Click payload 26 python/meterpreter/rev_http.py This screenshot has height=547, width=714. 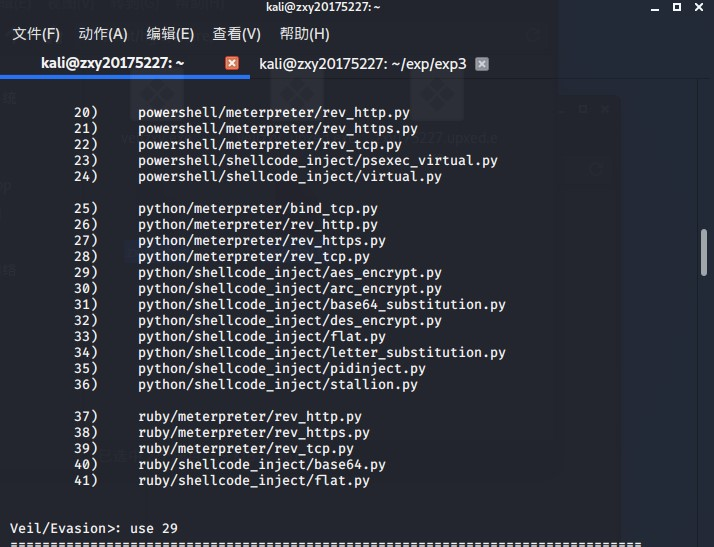pyautogui.click(x=226, y=225)
